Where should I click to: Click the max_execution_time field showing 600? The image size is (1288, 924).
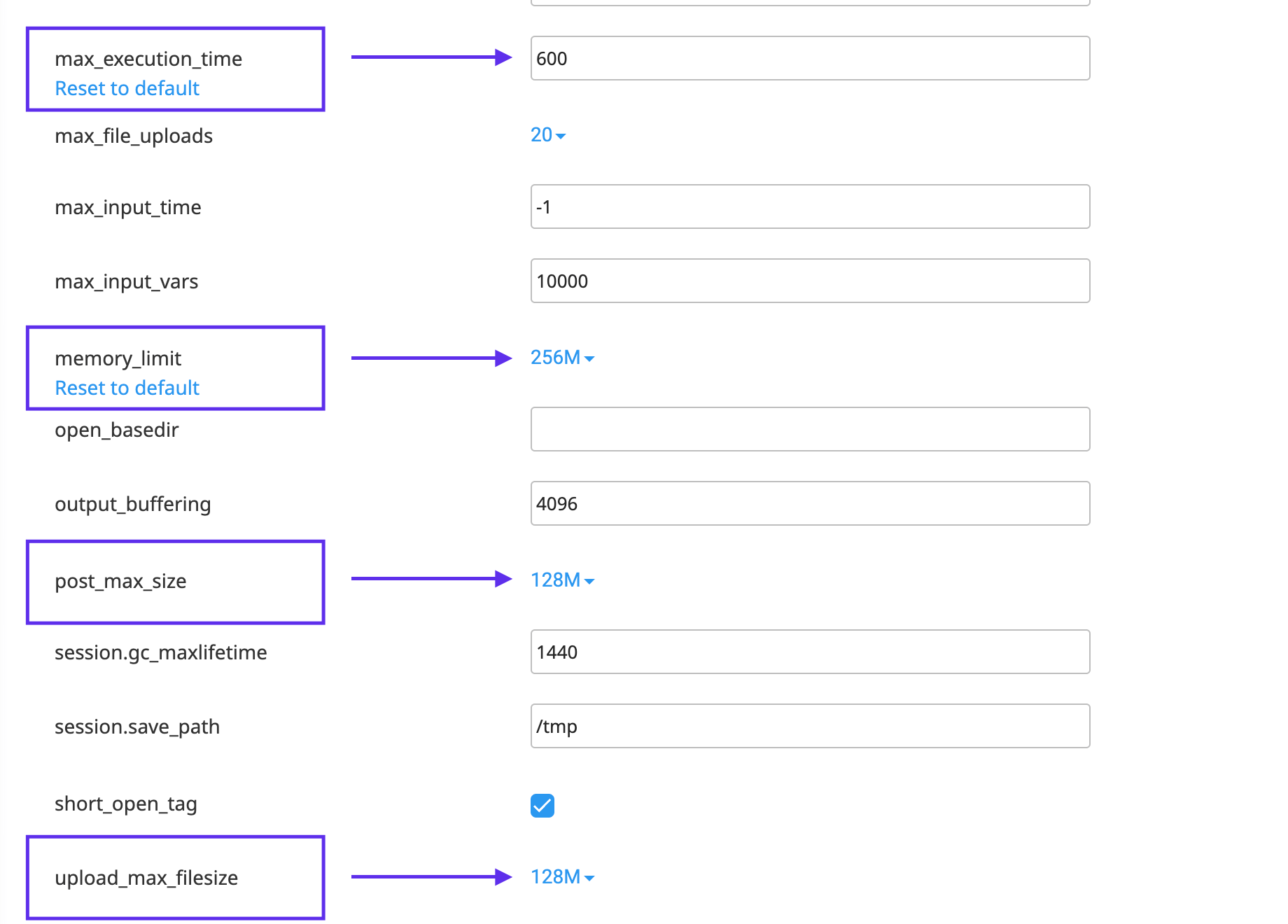(809, 58)
